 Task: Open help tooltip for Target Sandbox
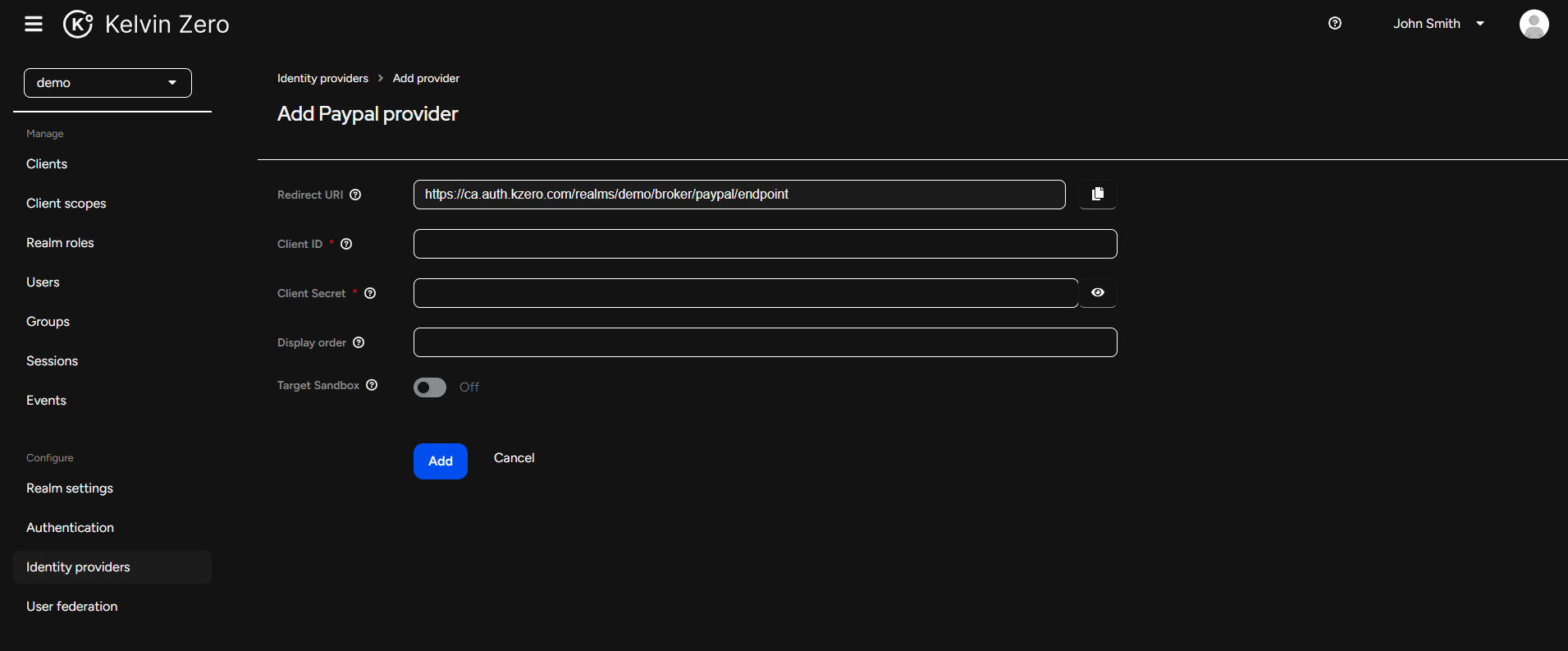pyautogui.click(x=372, y=385)
